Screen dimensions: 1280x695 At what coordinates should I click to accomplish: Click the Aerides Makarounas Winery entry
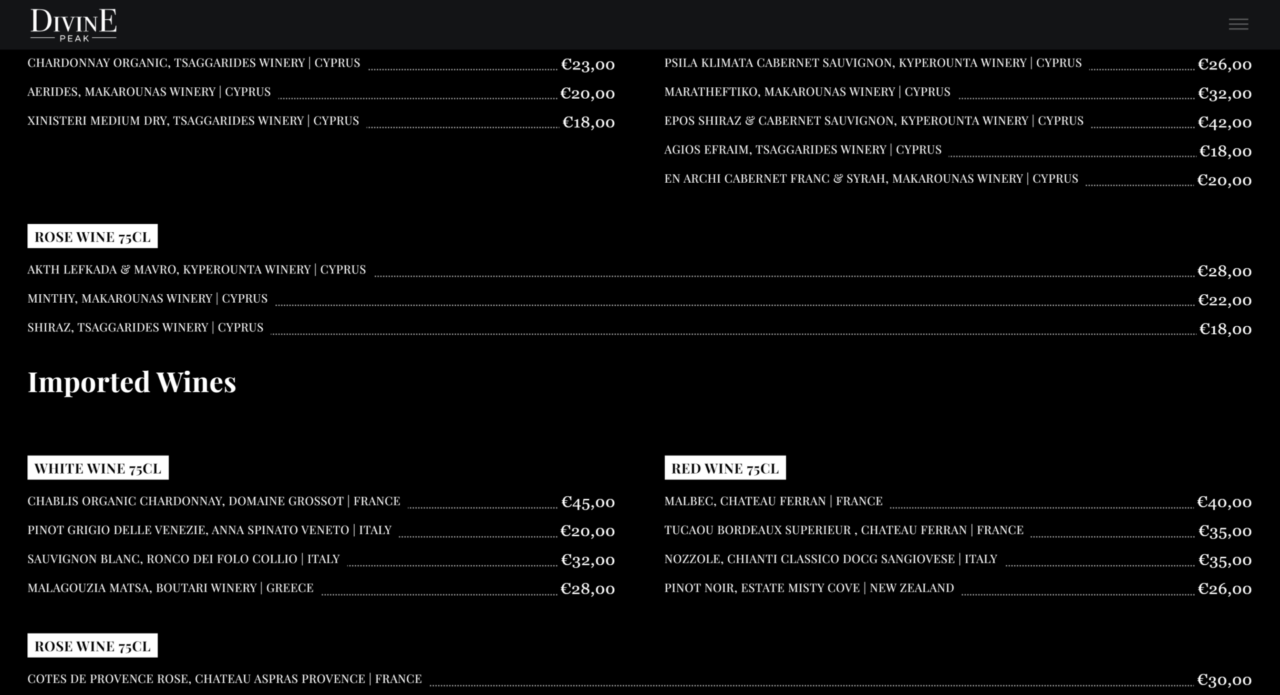click(149, 92)
